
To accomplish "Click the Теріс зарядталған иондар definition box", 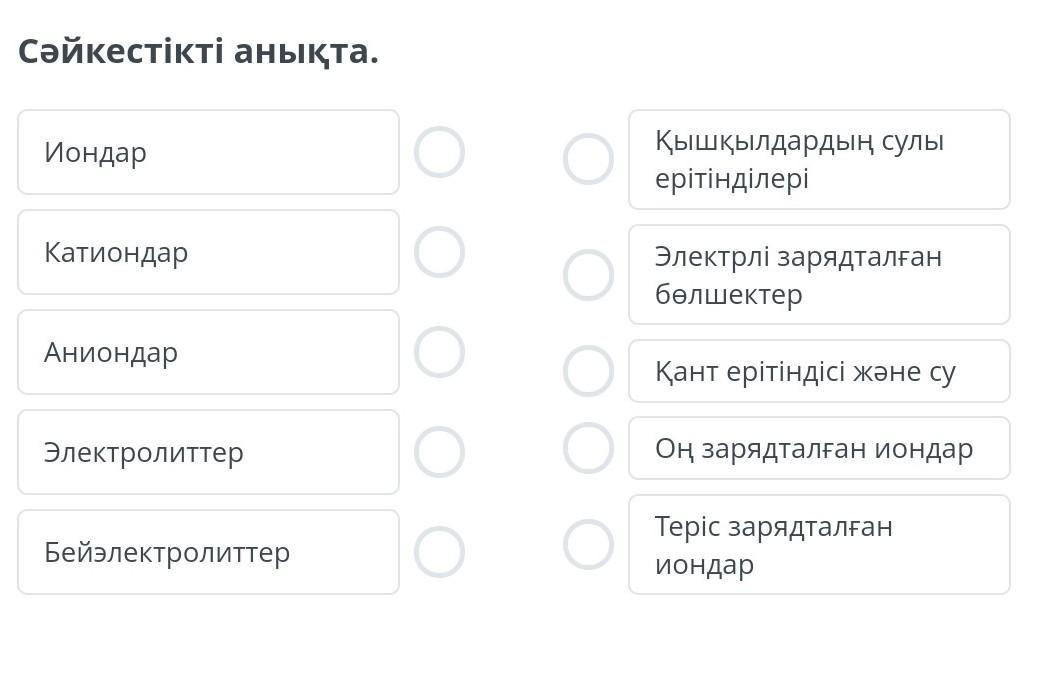I will tap(819, 545).
